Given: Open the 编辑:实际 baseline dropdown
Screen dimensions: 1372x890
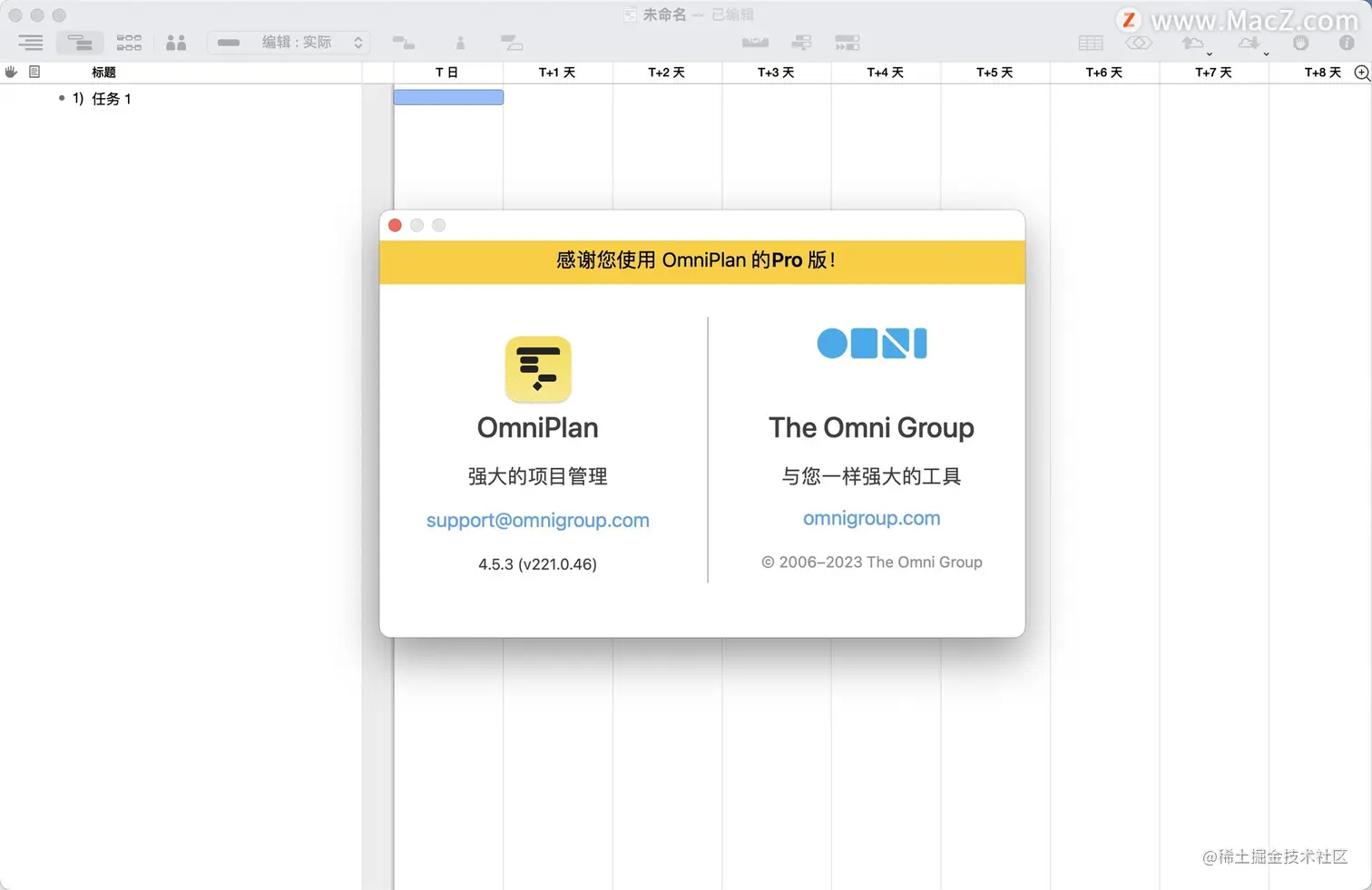Looking at the screenshot, I should [287, 43].
